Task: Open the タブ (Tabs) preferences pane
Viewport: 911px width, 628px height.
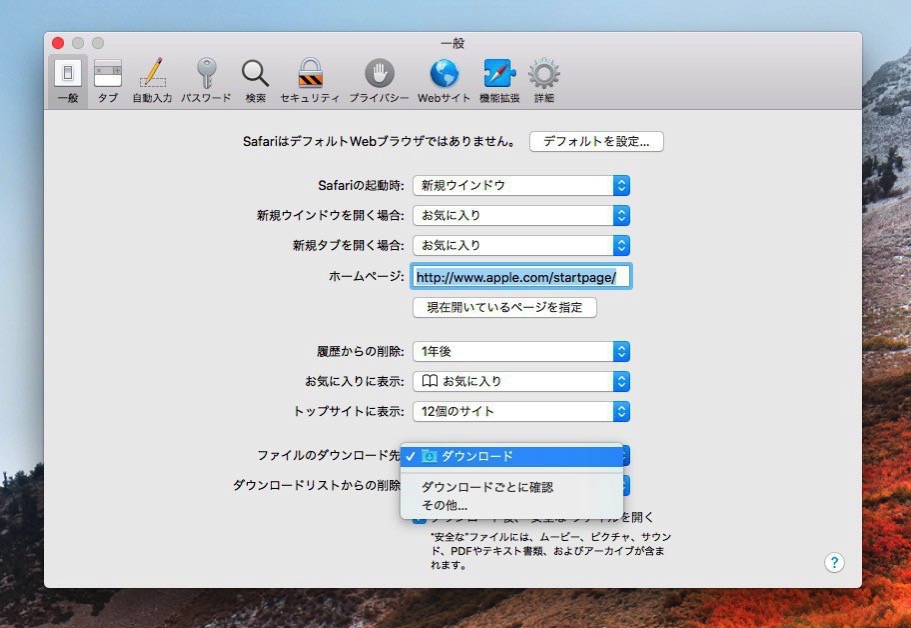Action: click(x=107, y=81)
